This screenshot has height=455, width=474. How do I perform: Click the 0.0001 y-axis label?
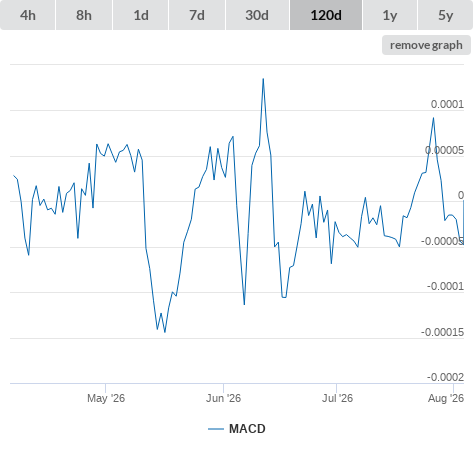[447, 104]
